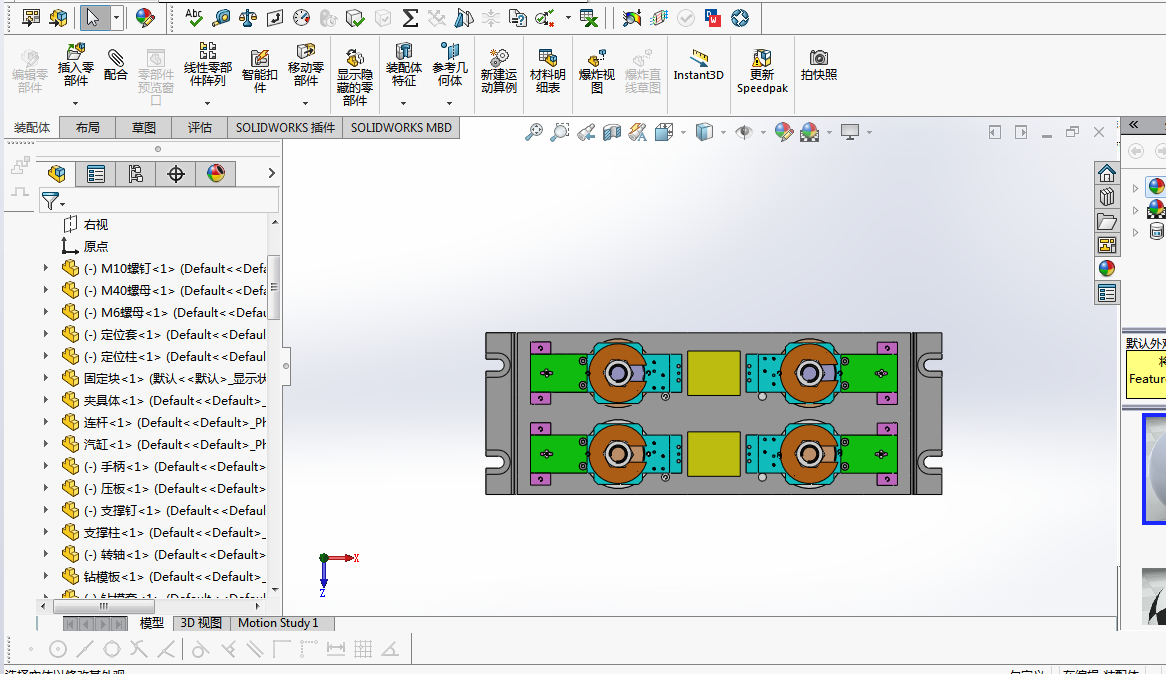Switch to the 装配体 (Assembly) ribbon tab
The width and height of the screenshot is (1166, 674).
point(32,128)
